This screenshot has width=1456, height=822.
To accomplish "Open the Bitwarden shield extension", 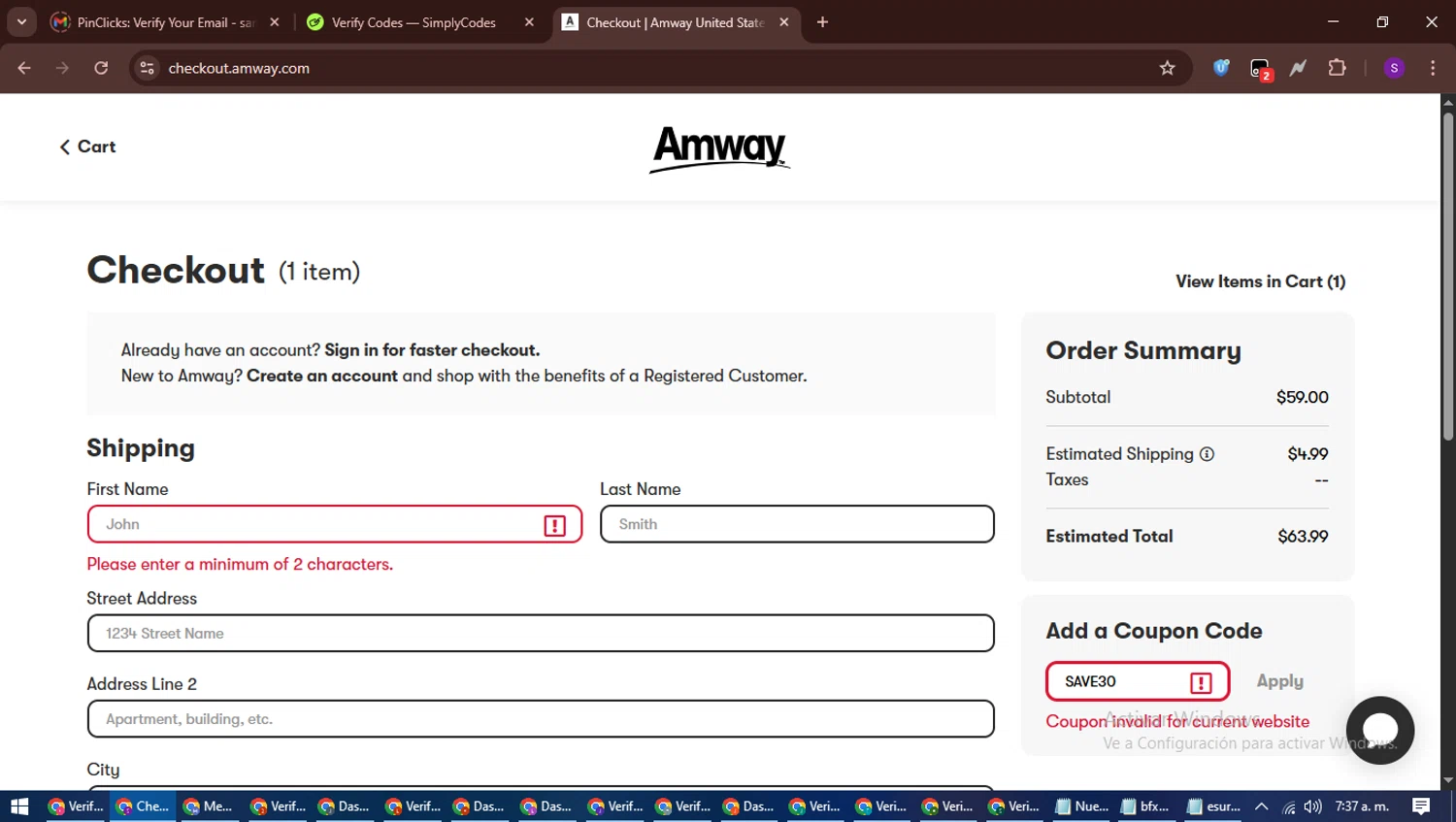I will tap(1221, 68).
